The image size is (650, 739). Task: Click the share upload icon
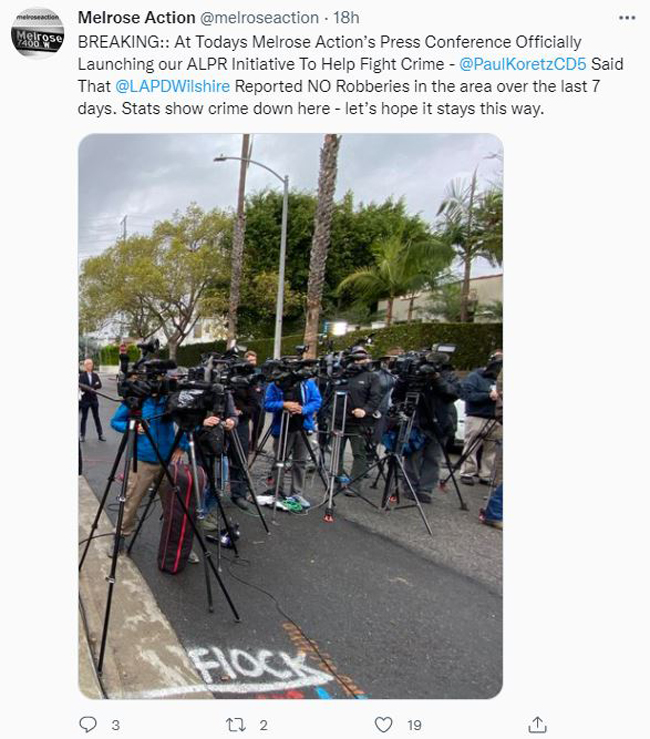point(537,724)
